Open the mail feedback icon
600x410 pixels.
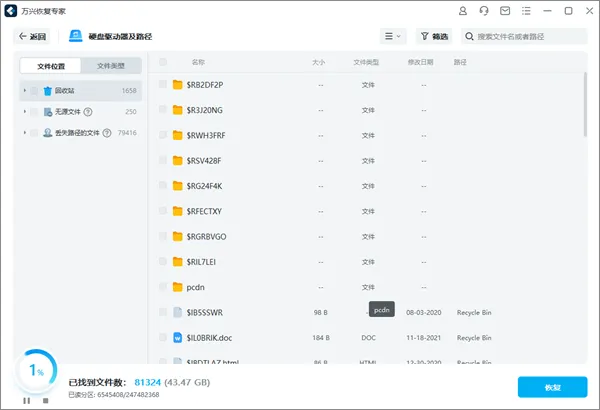[x=505, y=11]
